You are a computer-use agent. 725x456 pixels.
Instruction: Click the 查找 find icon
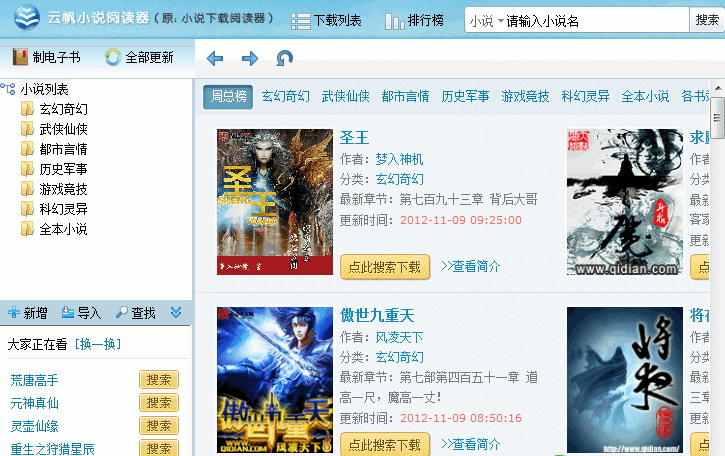pyautogui.click(x=135, y=313)
